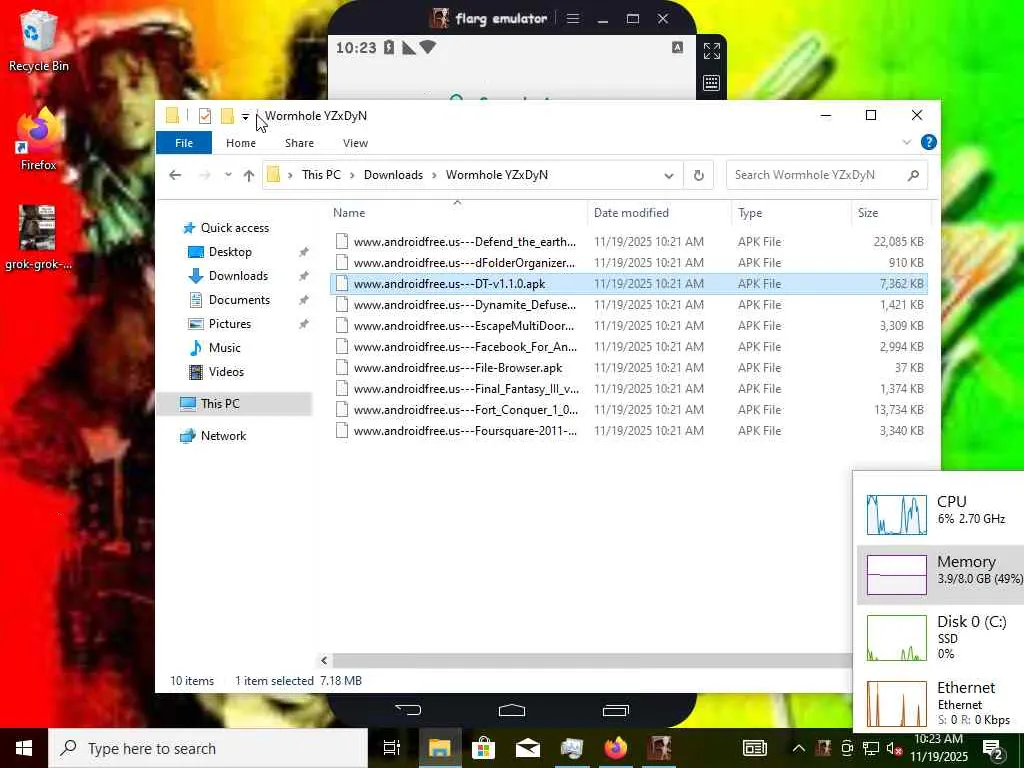Select the dFolderOrganizer APK file
This screenshot has height=768, width=1024.
(628, 263)
